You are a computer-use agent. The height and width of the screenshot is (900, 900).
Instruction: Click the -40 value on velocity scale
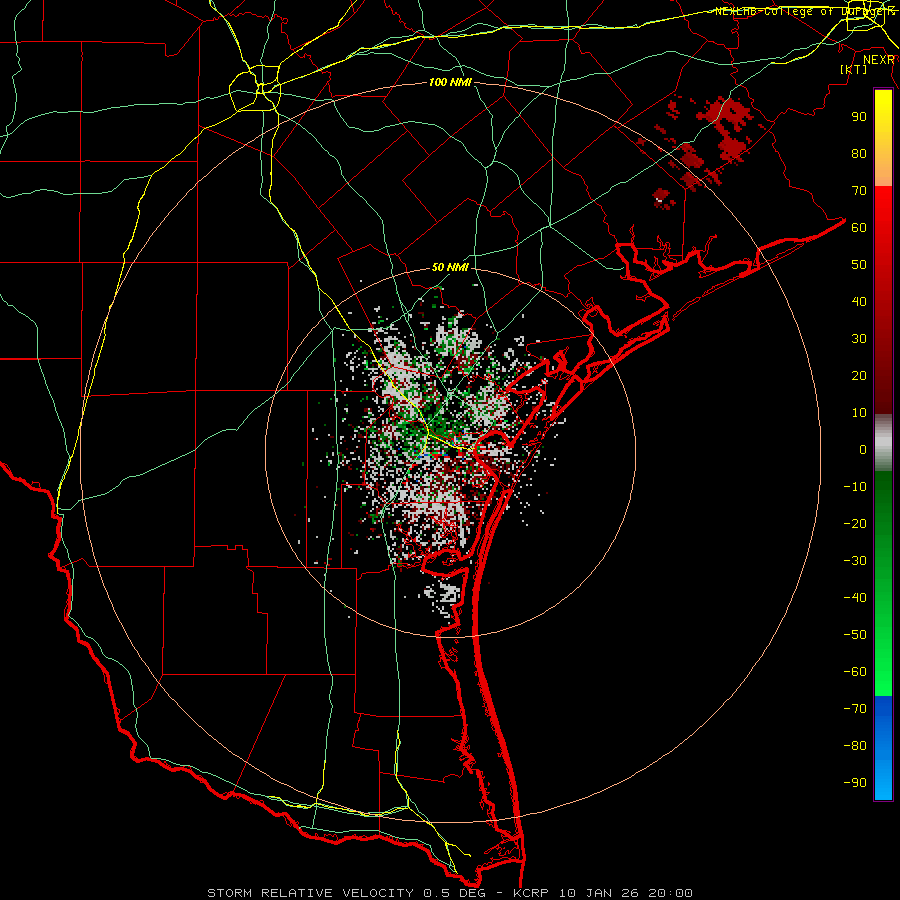855,598
